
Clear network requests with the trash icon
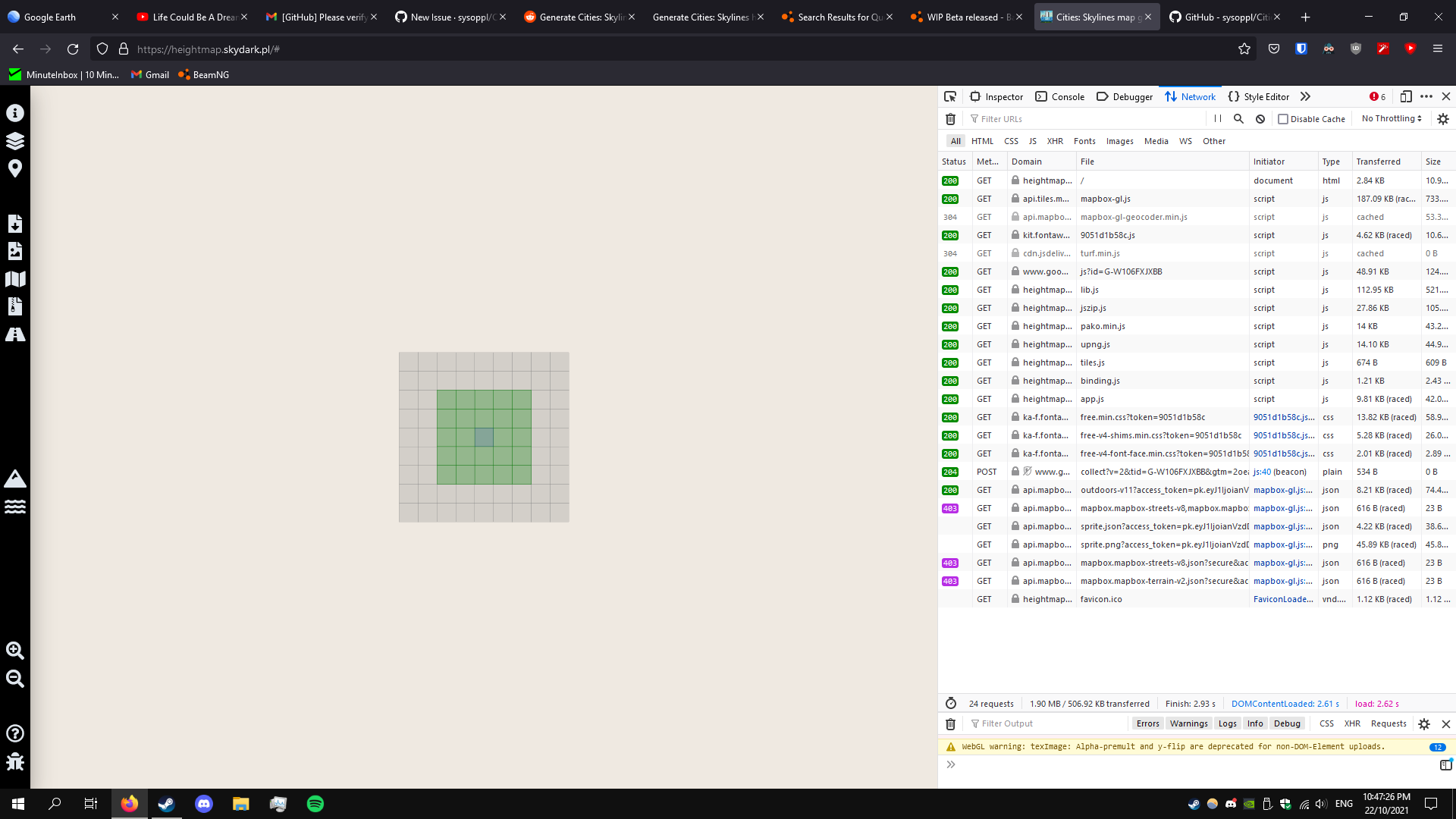click(x=950, y=119)
